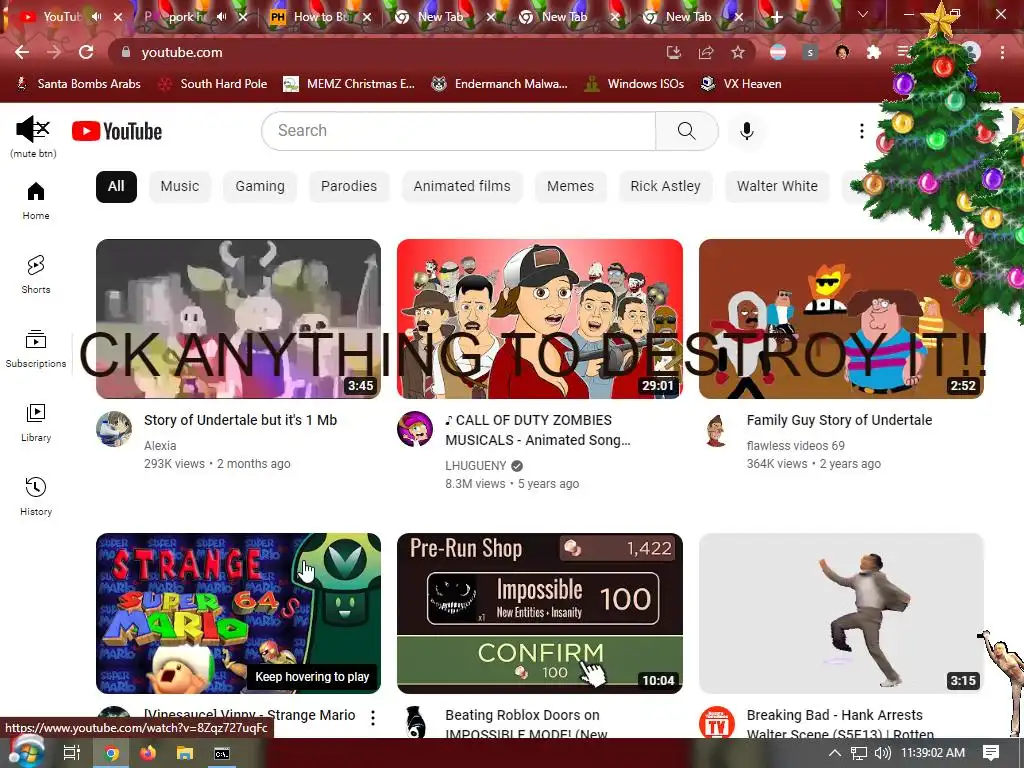1024x768 pixels.
Task: Open the Windows Start orb
Action: 25,752
